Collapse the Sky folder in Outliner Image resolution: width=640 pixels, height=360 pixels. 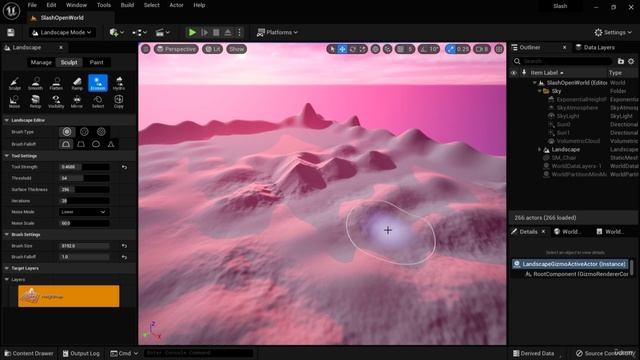(x=540, y=91)
